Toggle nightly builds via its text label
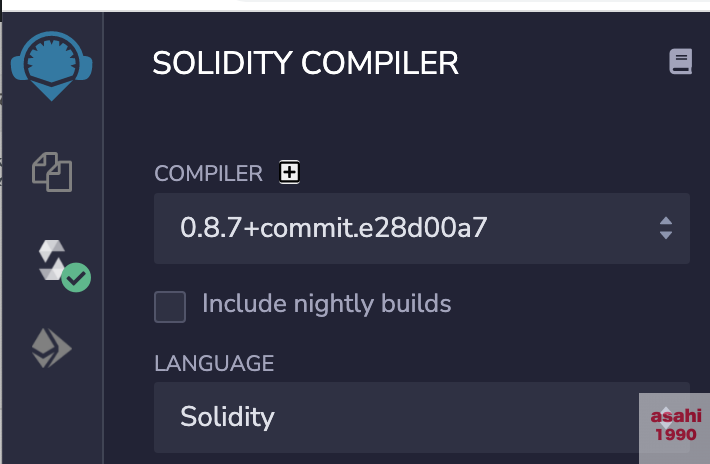710x464 pixels. point(326,303)
